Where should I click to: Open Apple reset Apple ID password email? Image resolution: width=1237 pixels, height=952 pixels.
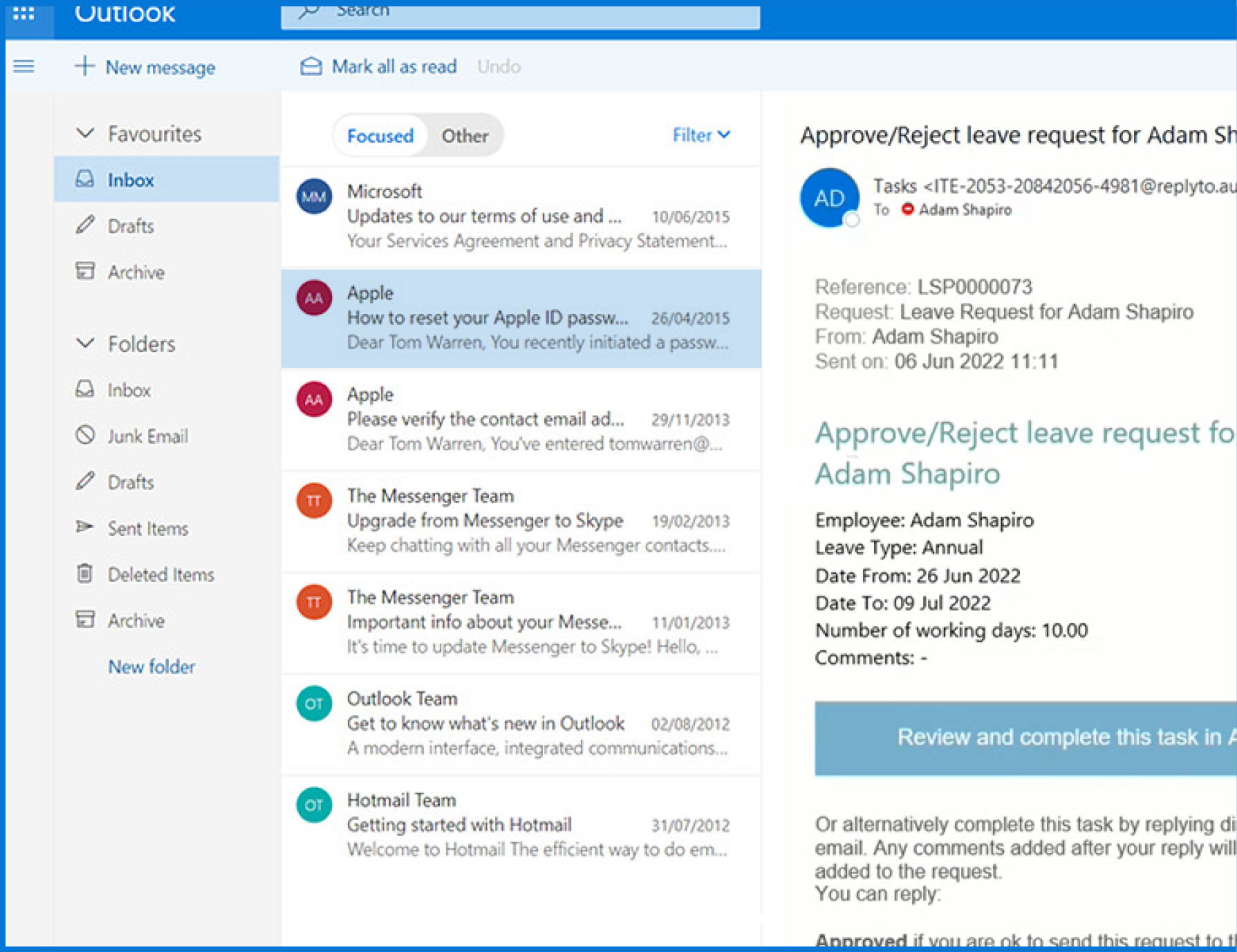click(x=521, y=318)
